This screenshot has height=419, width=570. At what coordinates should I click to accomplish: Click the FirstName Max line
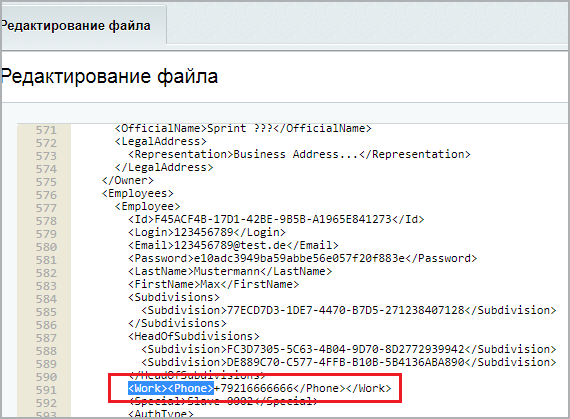pyautogui.click(x=213, y=285)
